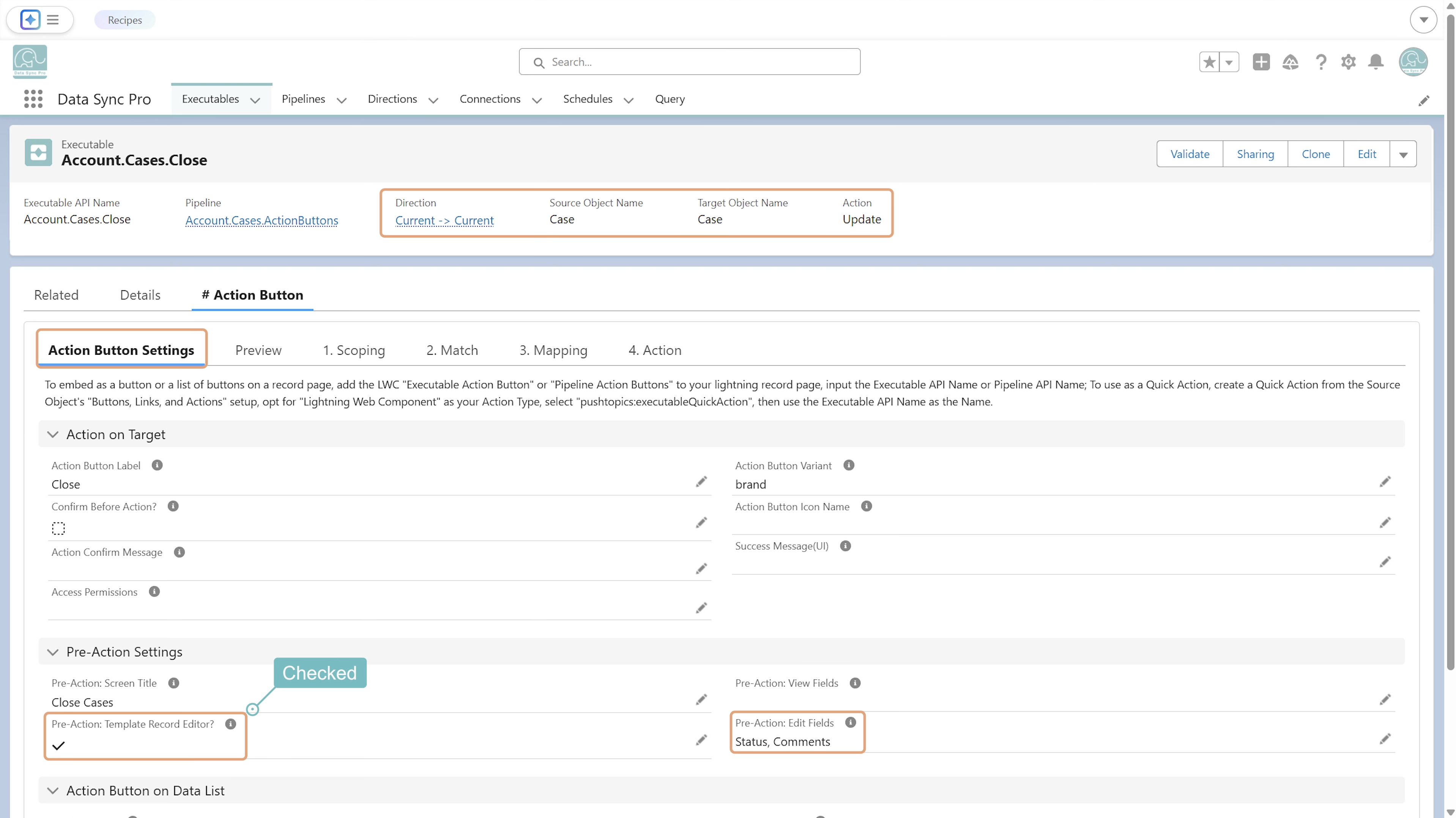Open more record actions dropdown beside Edit

1404,154
